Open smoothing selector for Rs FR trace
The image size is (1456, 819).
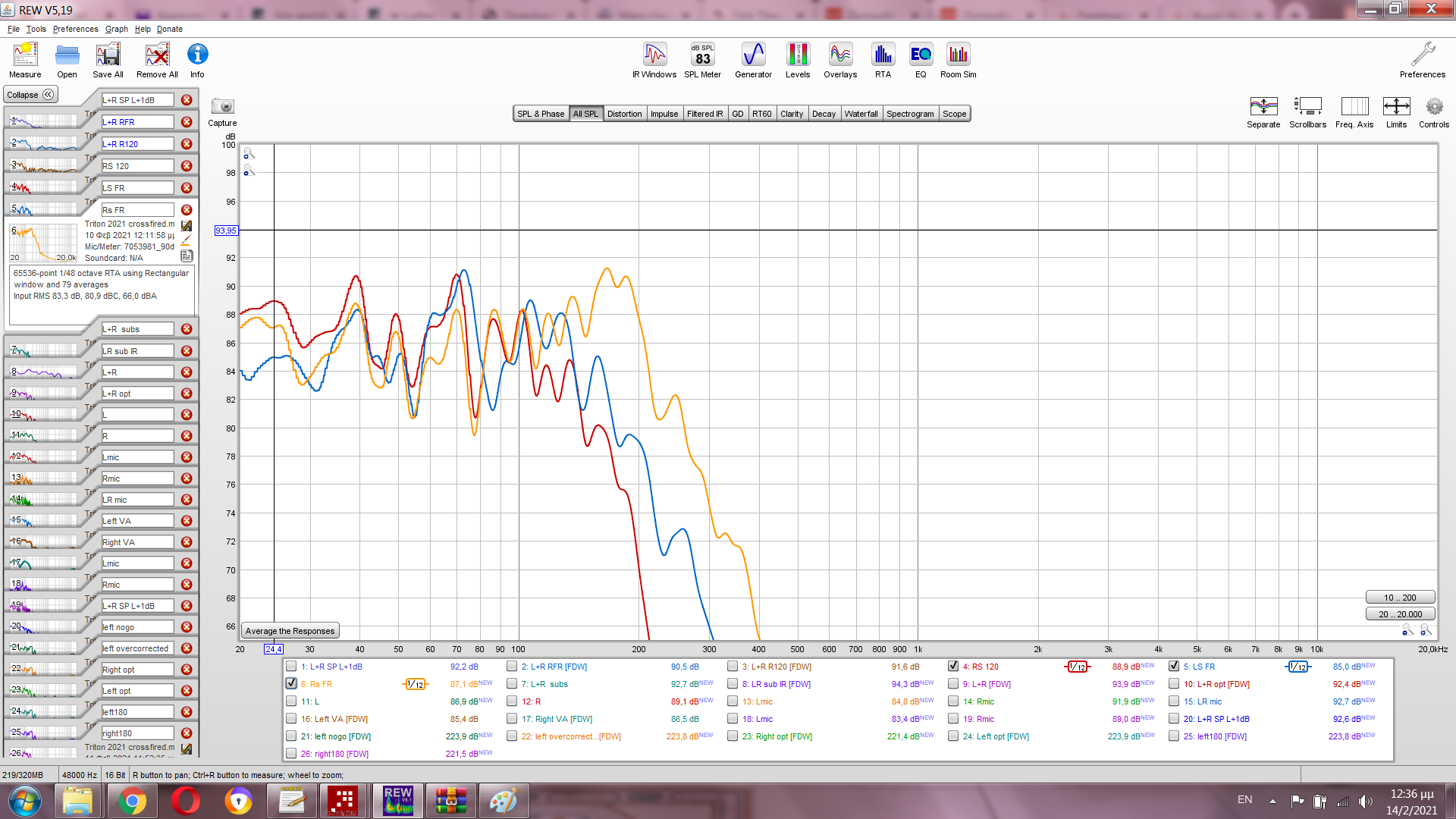(x=416, y=684)
